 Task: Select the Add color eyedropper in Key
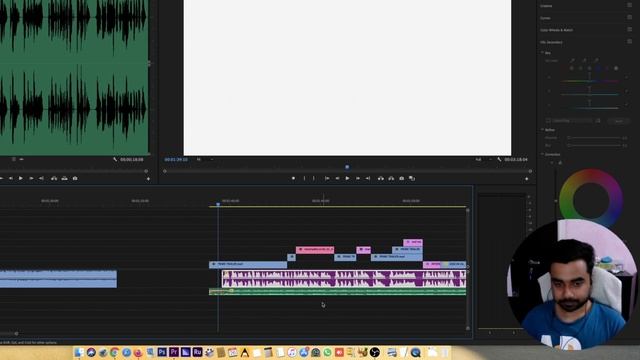584,60
